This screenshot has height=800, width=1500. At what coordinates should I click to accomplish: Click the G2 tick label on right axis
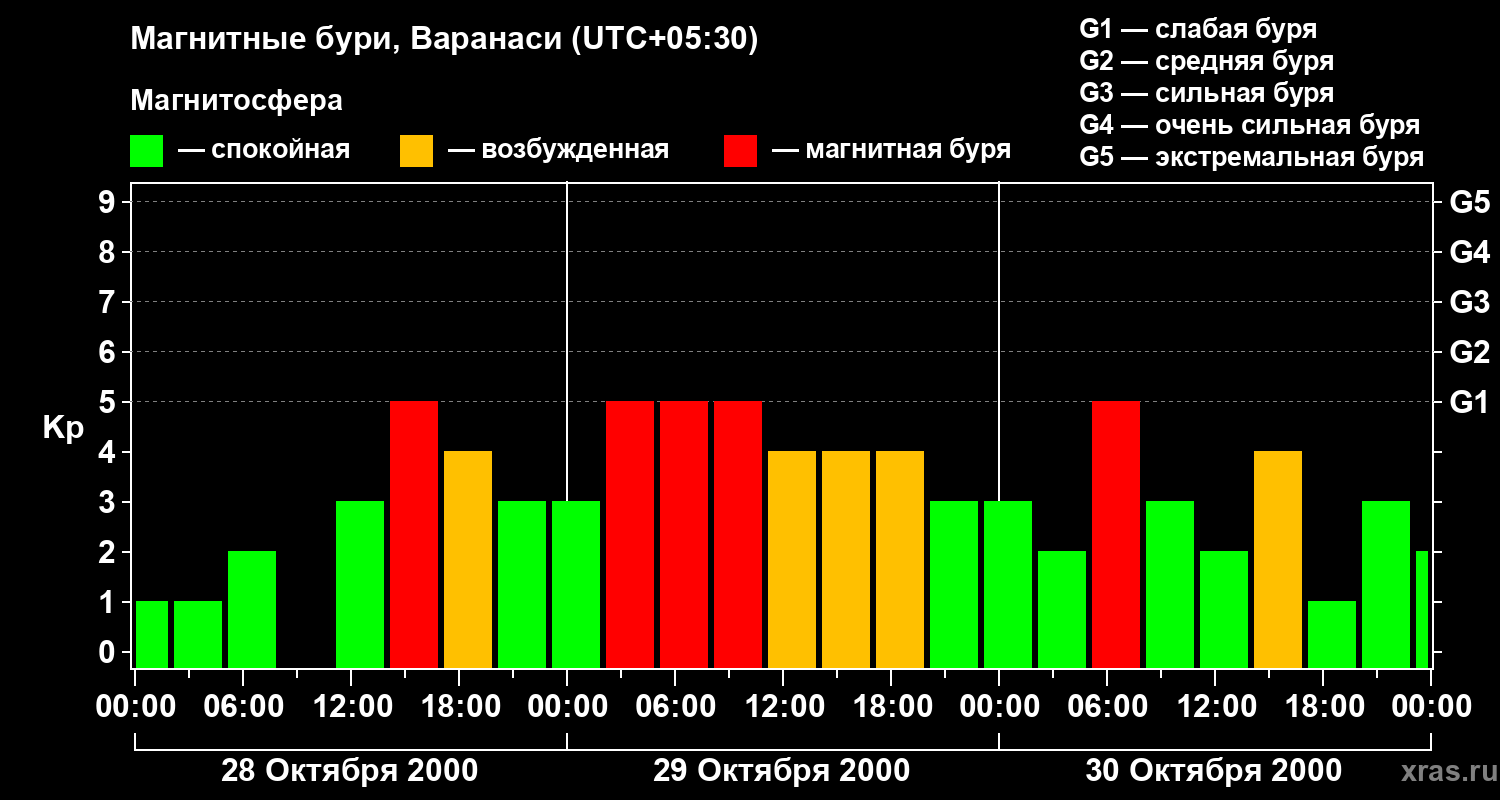[1469, 352]
